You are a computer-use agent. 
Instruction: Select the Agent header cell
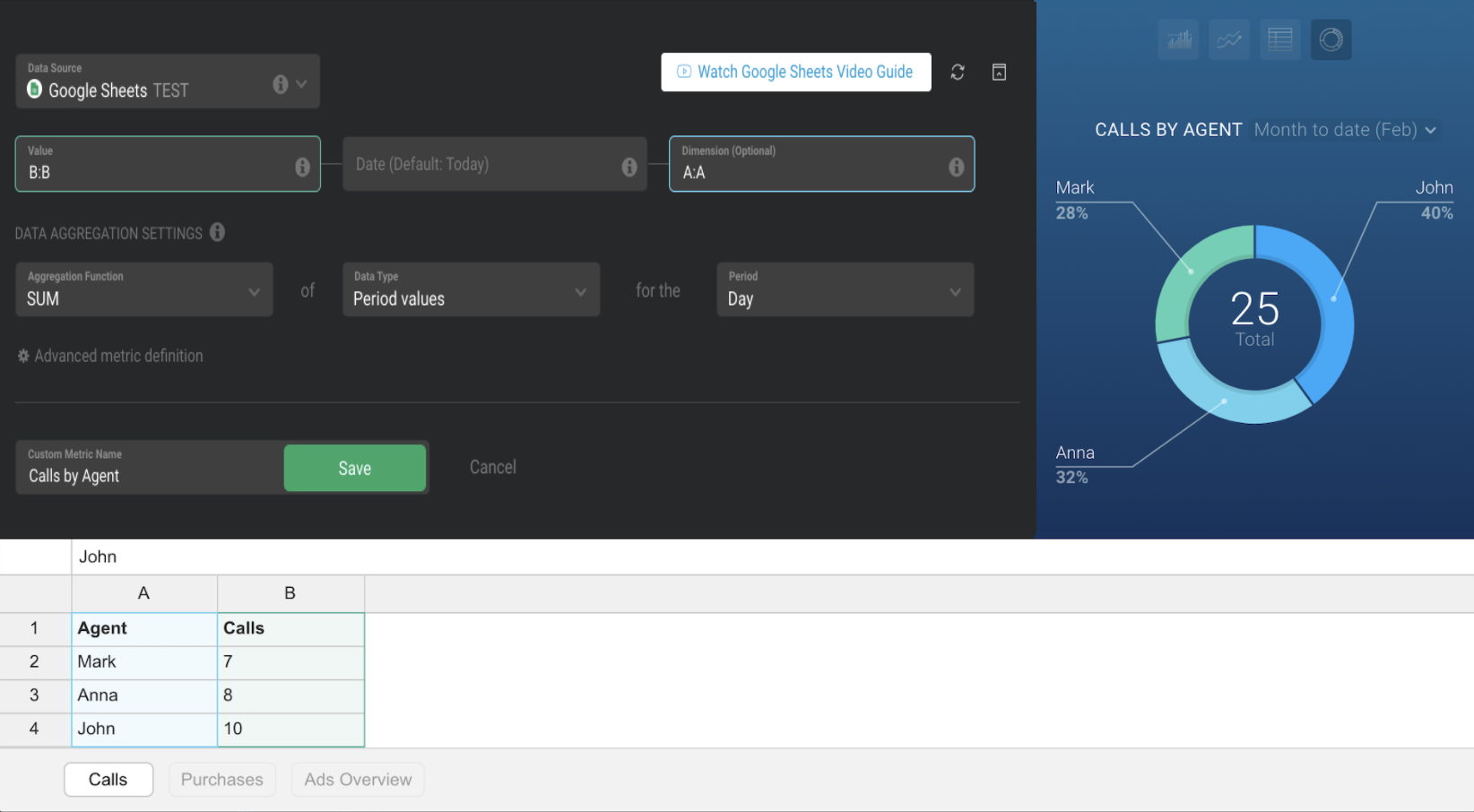coord(144,628)
